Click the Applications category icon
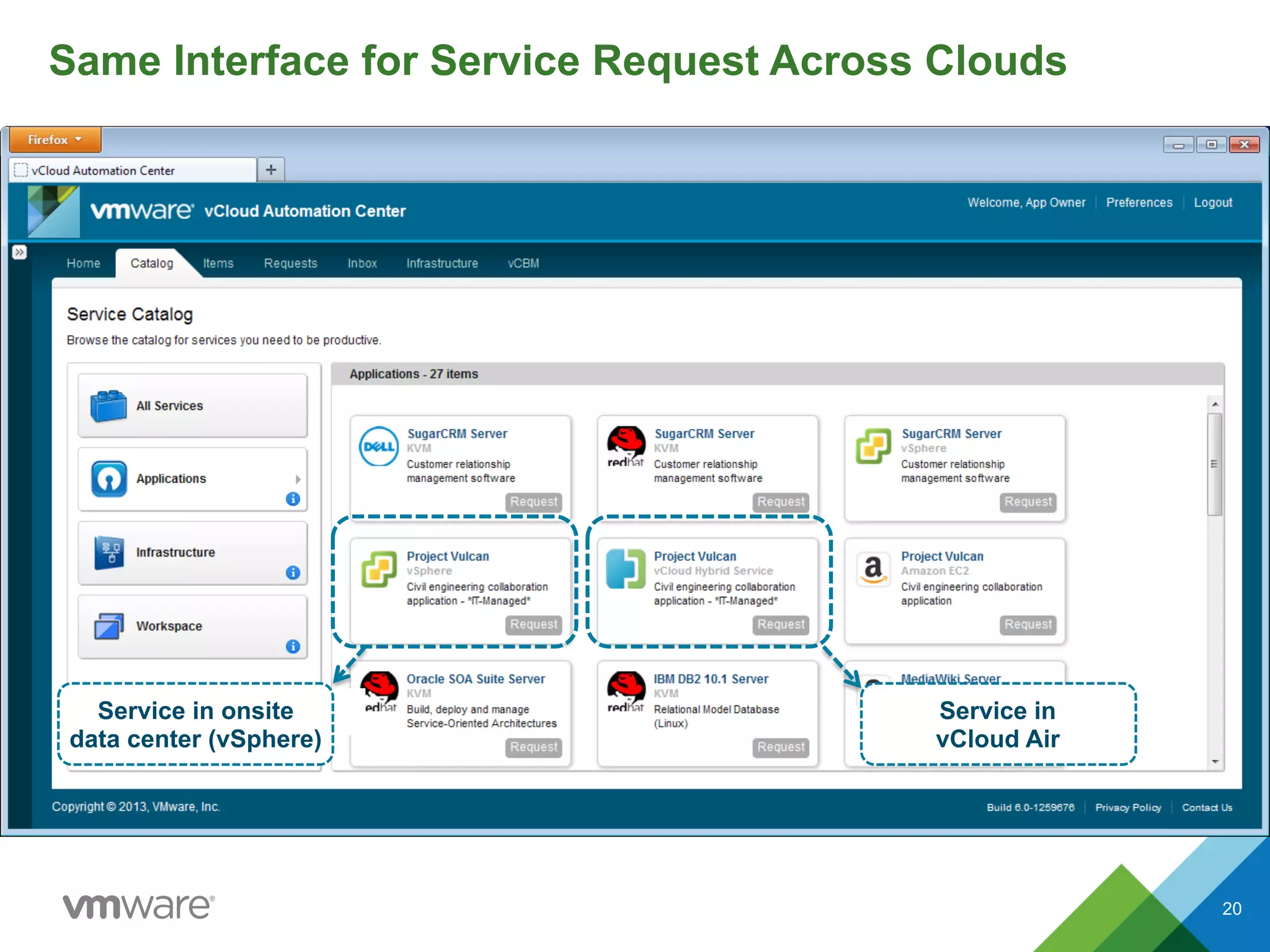1270x952 pixels. (x=109, y=478)
